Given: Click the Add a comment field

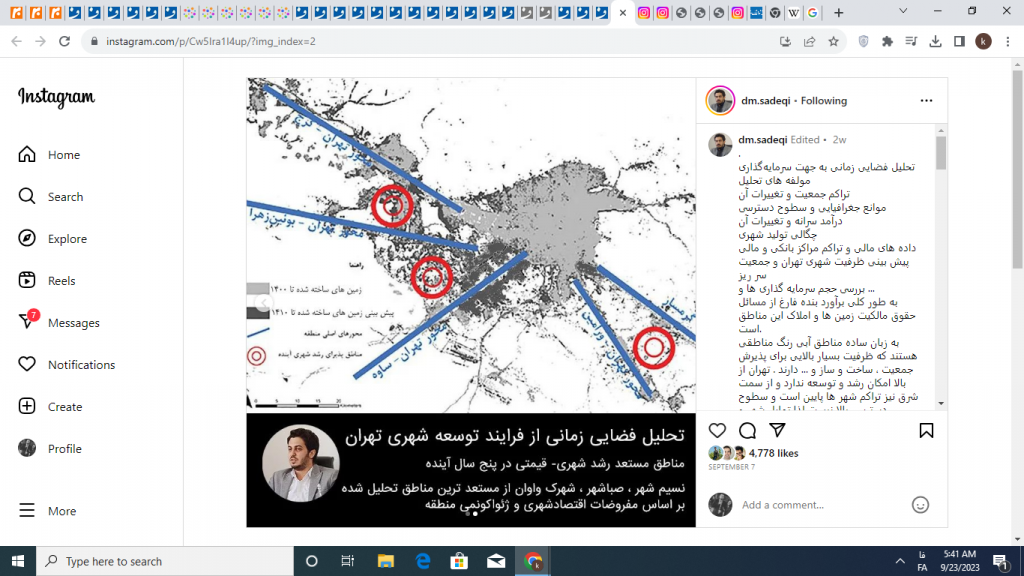Looking at the screenshot, I should pos(820,505).
